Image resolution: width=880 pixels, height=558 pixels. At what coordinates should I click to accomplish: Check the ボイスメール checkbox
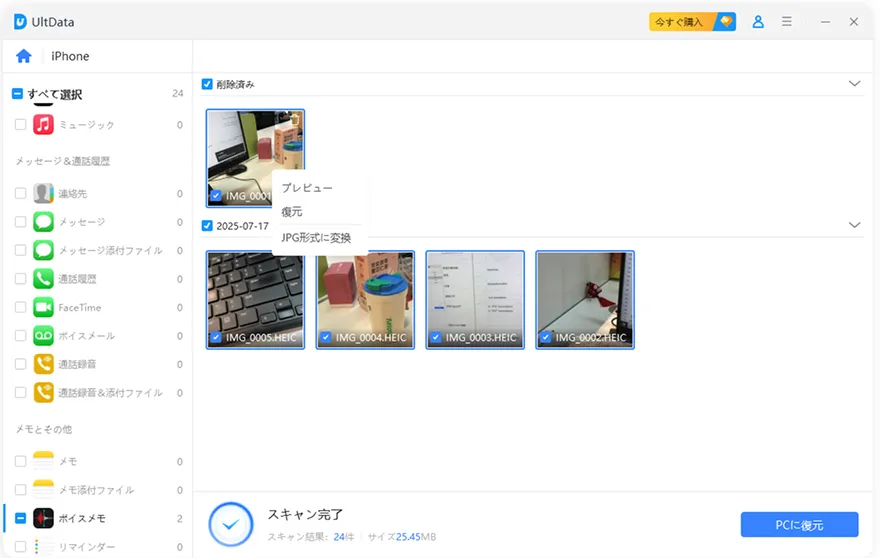click(x=20, y=336)
